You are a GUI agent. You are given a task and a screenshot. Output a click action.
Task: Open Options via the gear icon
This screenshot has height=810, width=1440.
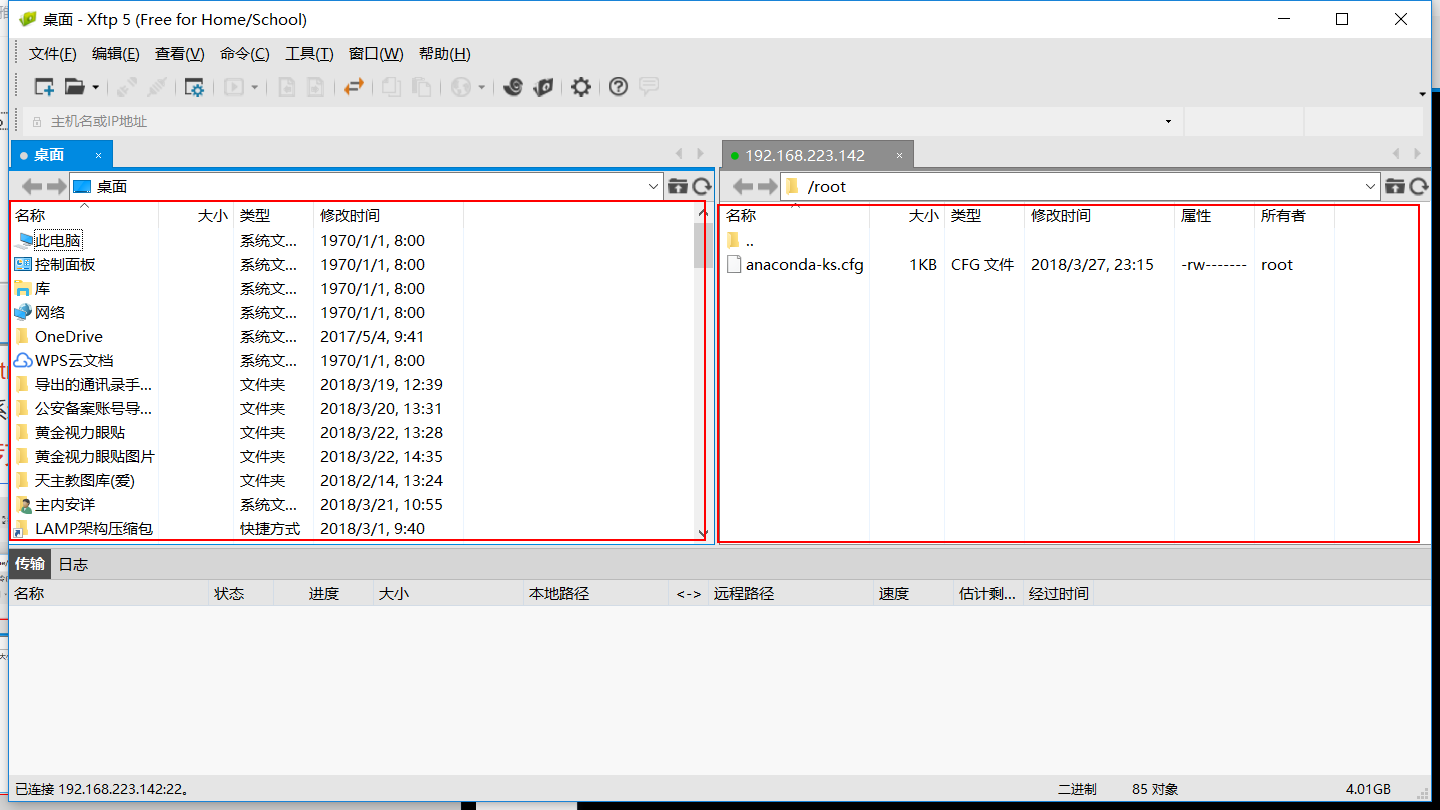[581, 87]
